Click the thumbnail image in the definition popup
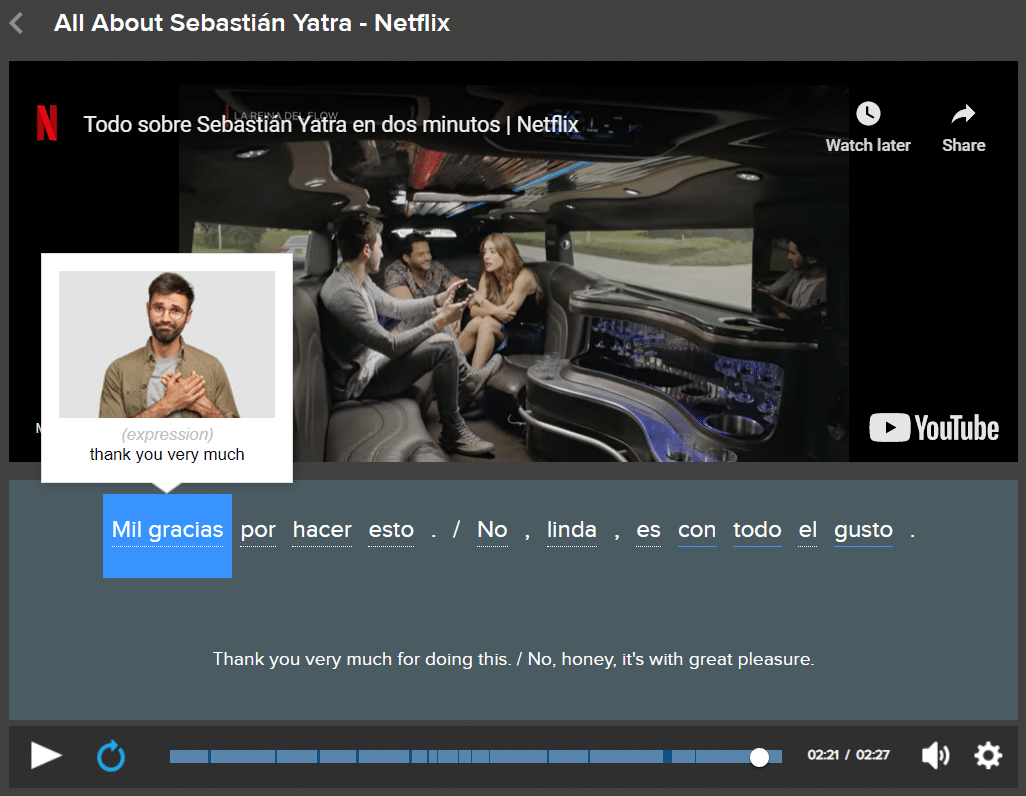This screenshot has width=1026, height=796. pos(167,344)
